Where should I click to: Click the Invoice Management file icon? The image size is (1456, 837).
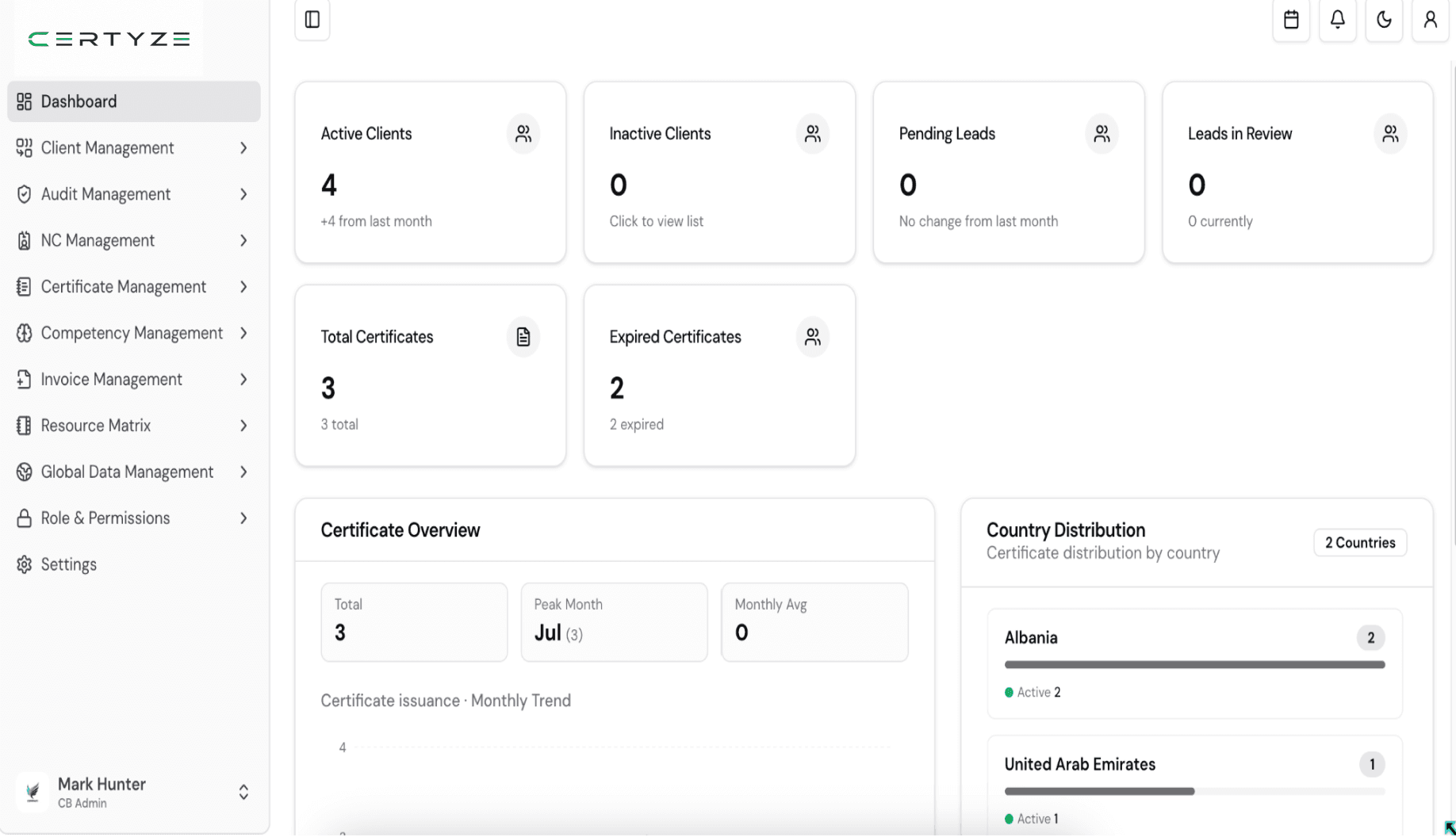[x=24, y=380]
